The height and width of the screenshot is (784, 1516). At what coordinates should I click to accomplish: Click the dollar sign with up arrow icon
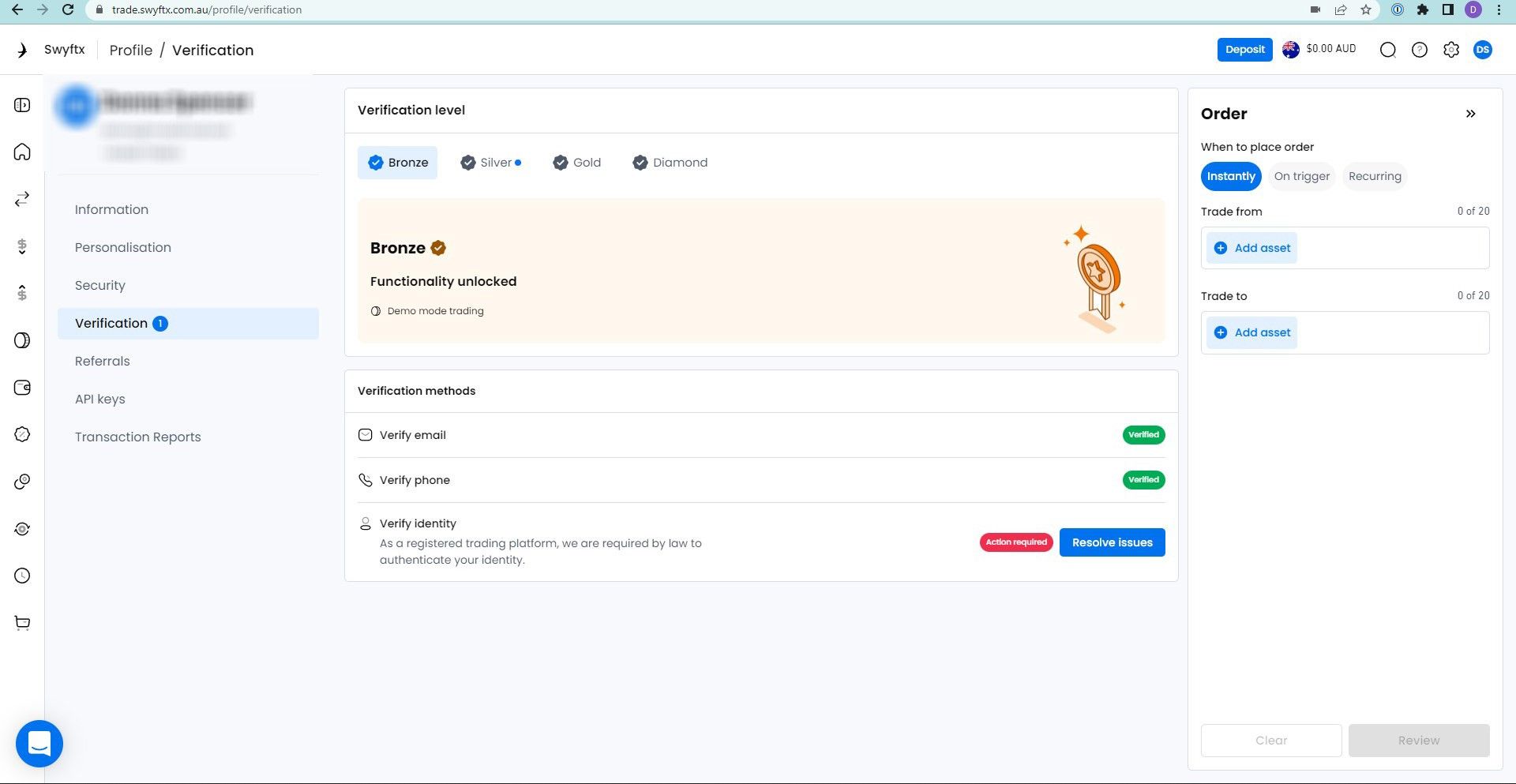click(x=22, y=293)
